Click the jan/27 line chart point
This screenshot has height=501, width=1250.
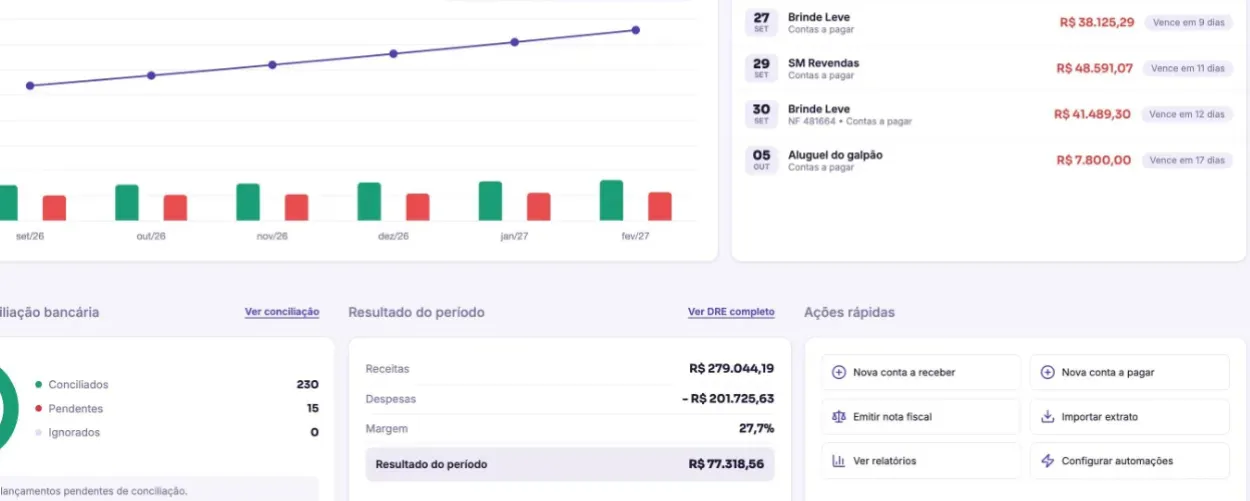(514, 42)
